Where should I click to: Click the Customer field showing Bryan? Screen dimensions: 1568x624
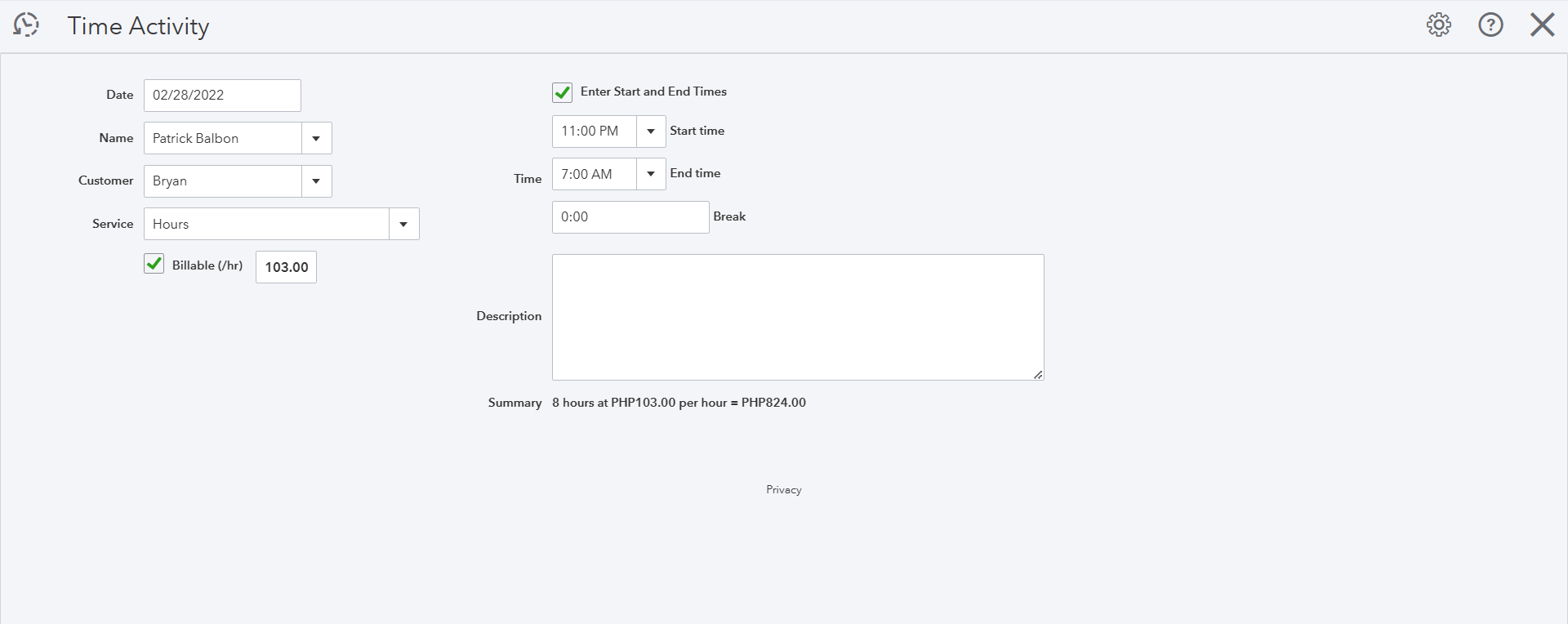(x=223, y=181)
